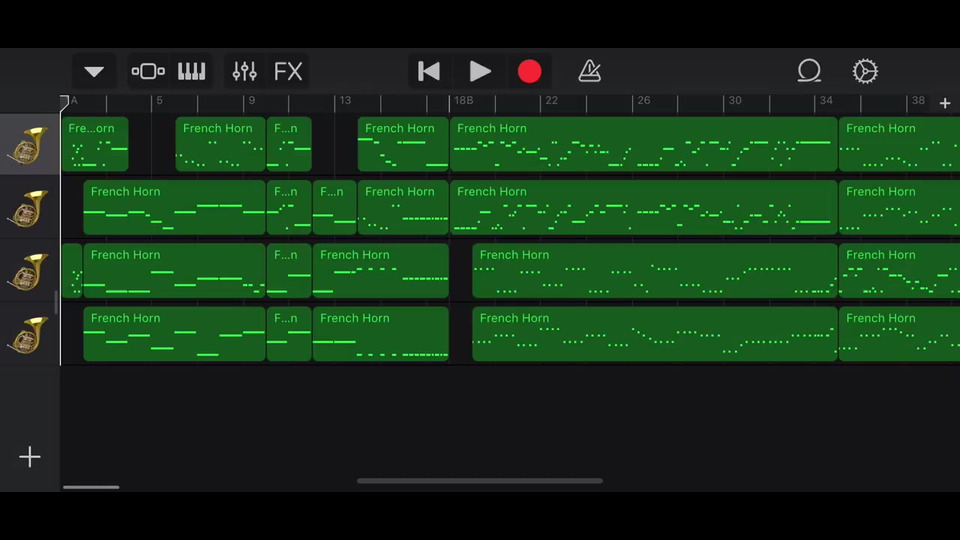This screenshot has width=960, height=540.
Task: Open the FX panel
Action: [x=288, y=72]
